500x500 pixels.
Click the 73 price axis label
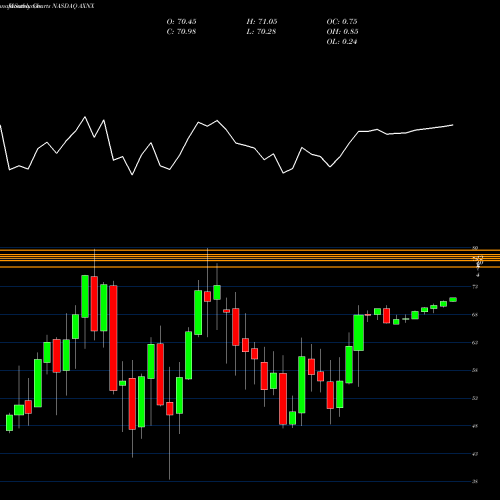pyautogui.click(x=476, y=287)
